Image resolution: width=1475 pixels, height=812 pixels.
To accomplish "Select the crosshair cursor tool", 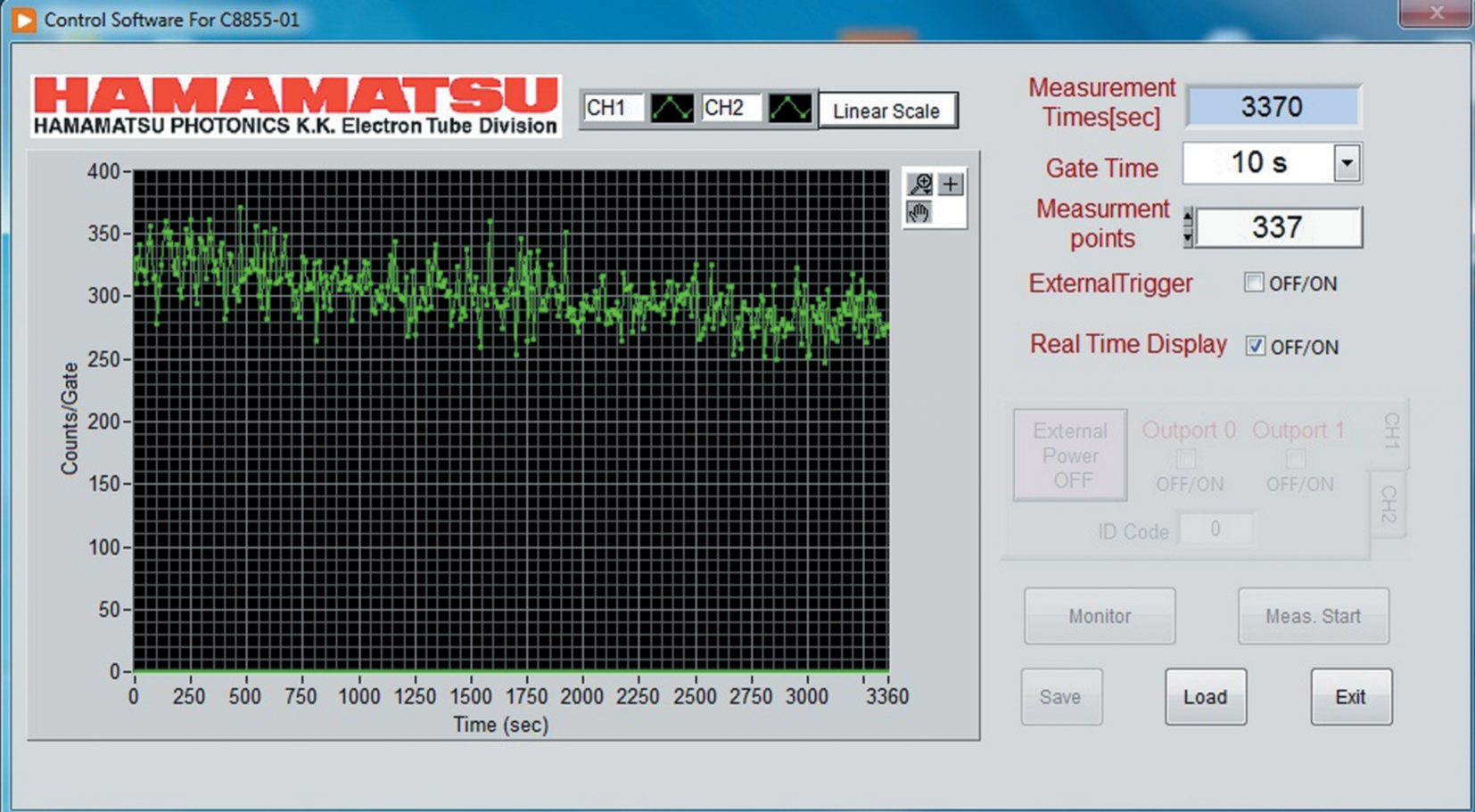I will click(951, 184).
